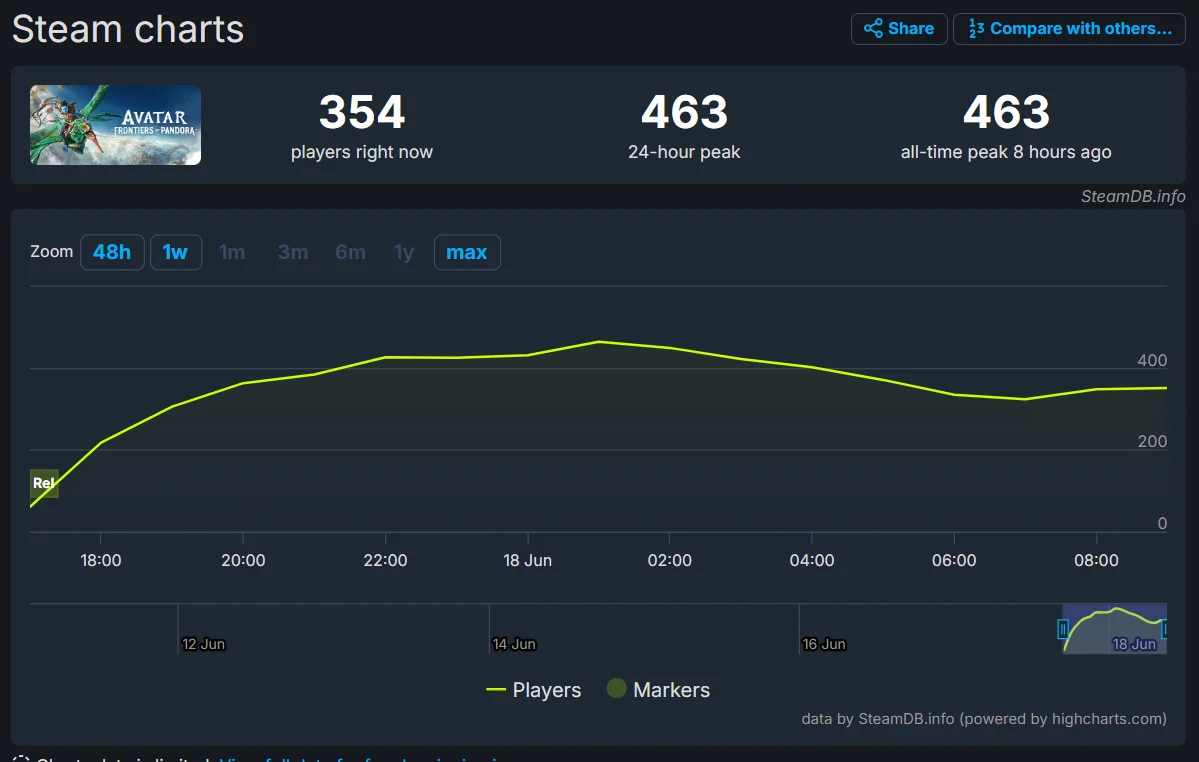Click the 16 Jun position in navigator

click(824, 644)
